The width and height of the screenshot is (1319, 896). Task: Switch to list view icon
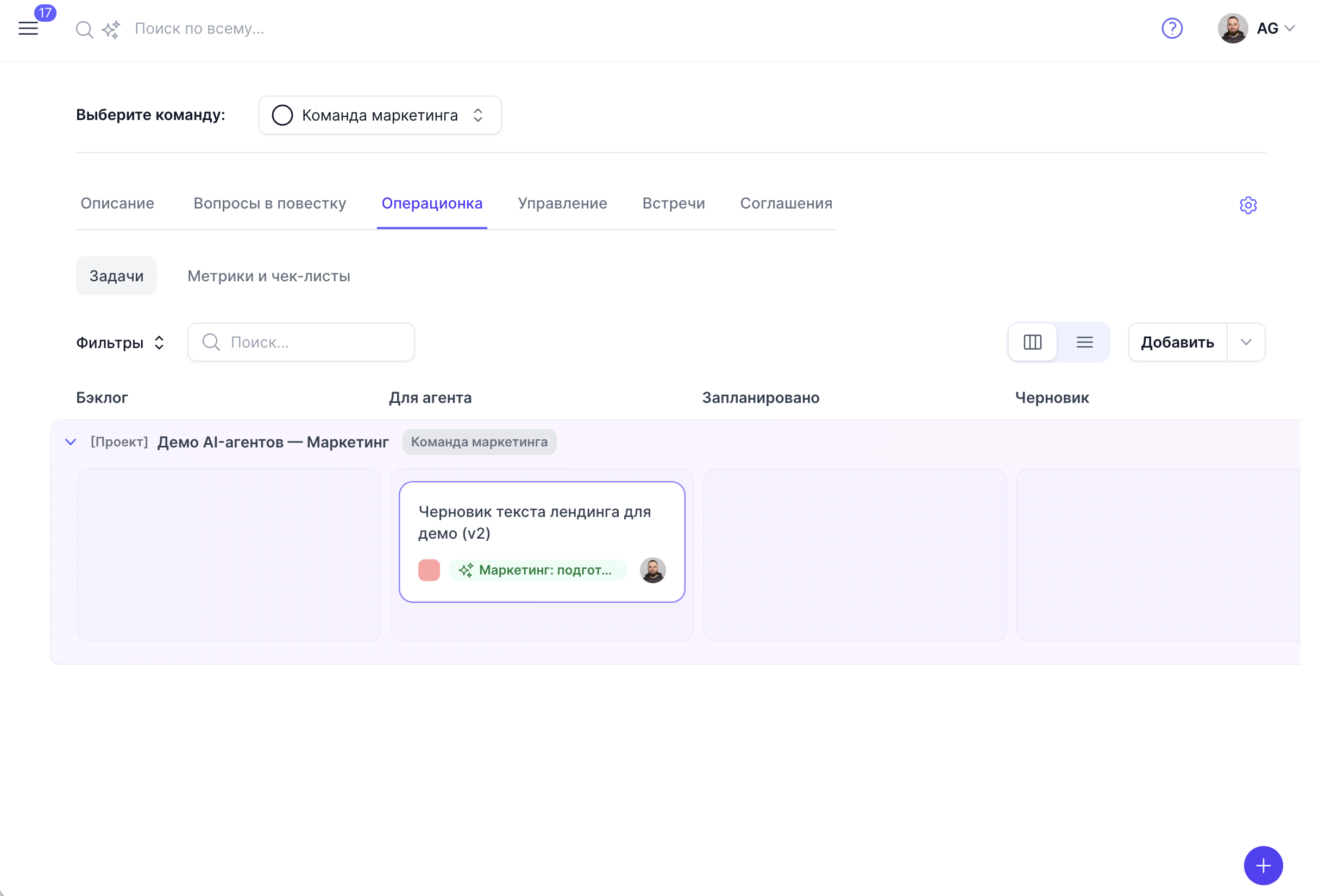pyautogui.click(x=1084, y=342)
